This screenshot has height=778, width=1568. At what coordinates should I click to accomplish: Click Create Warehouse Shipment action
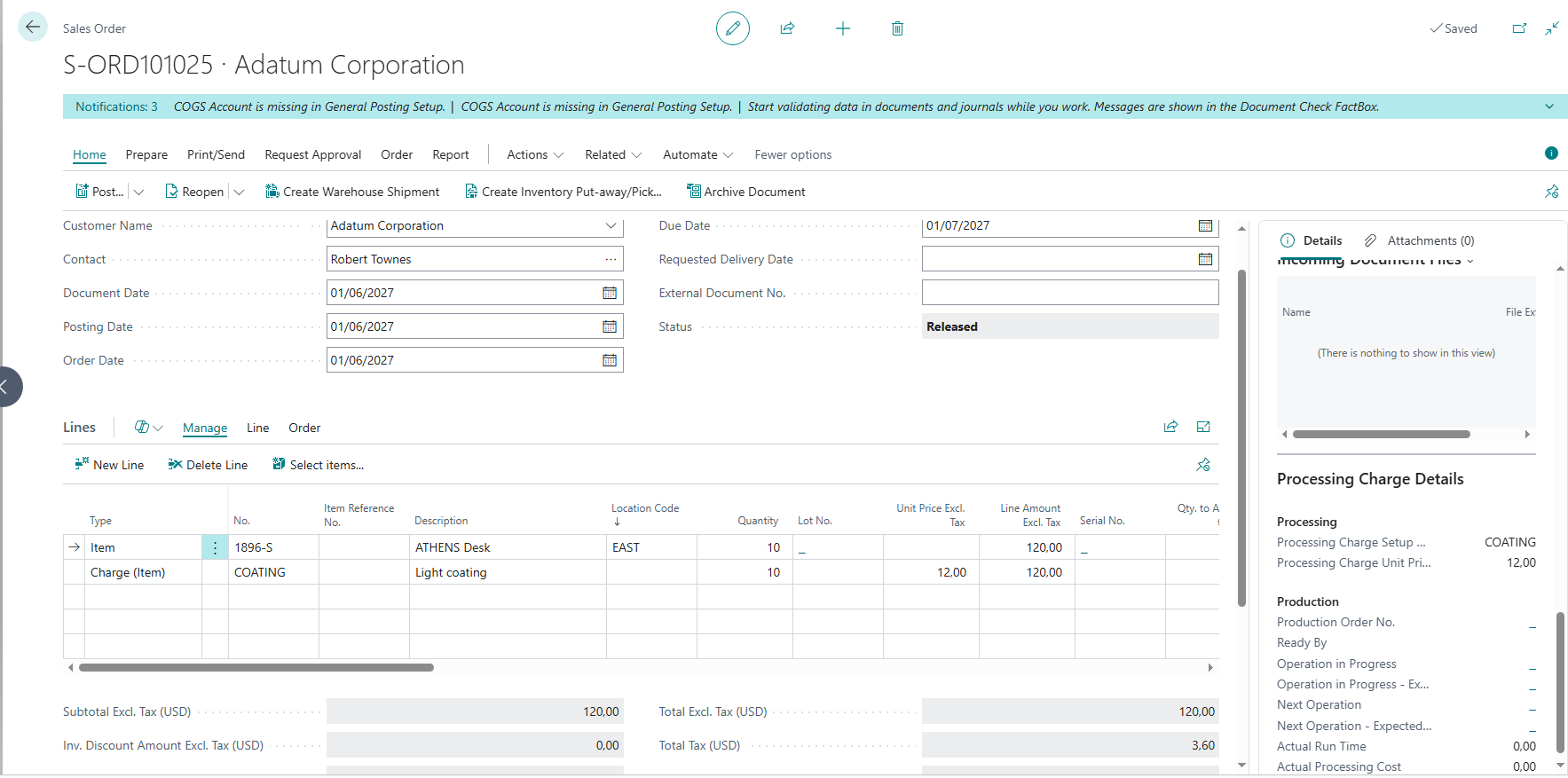click(352, 192)
